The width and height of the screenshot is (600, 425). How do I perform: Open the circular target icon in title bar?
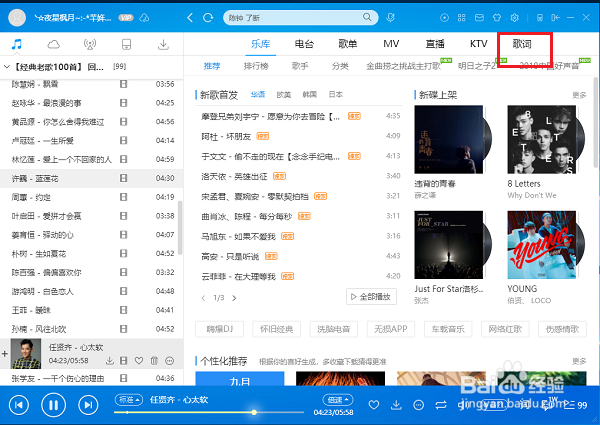click(444, 18)
